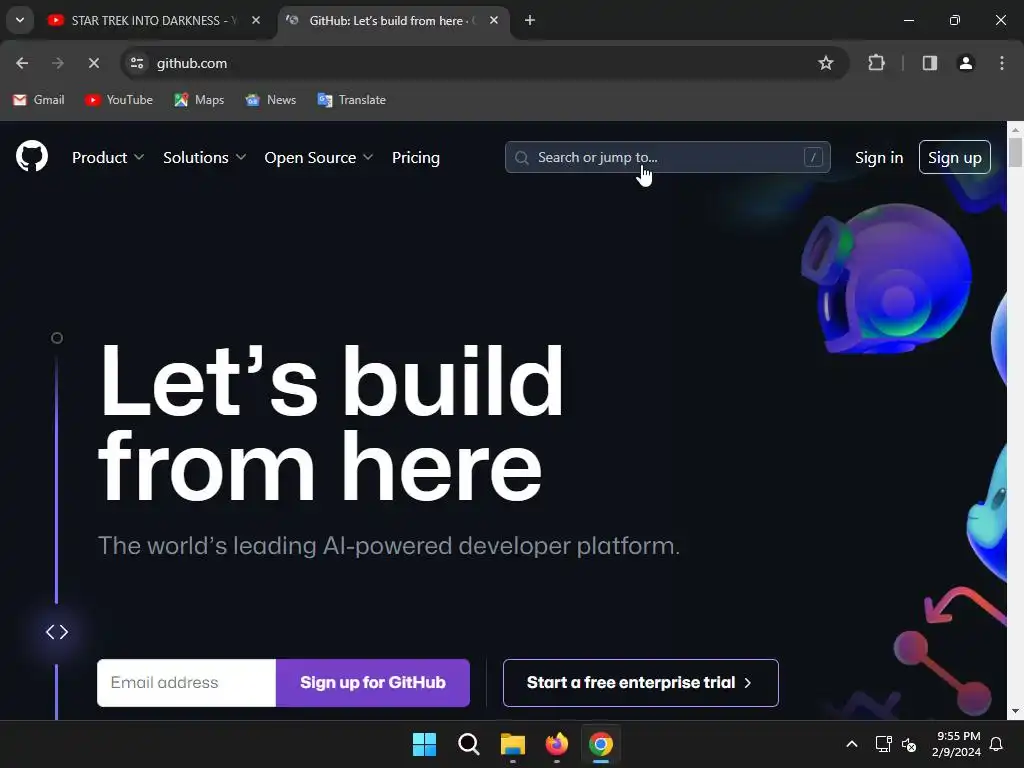Open the Windows Start menu
This screenshot has height=768, width=1024.
(x=424, y=744)
